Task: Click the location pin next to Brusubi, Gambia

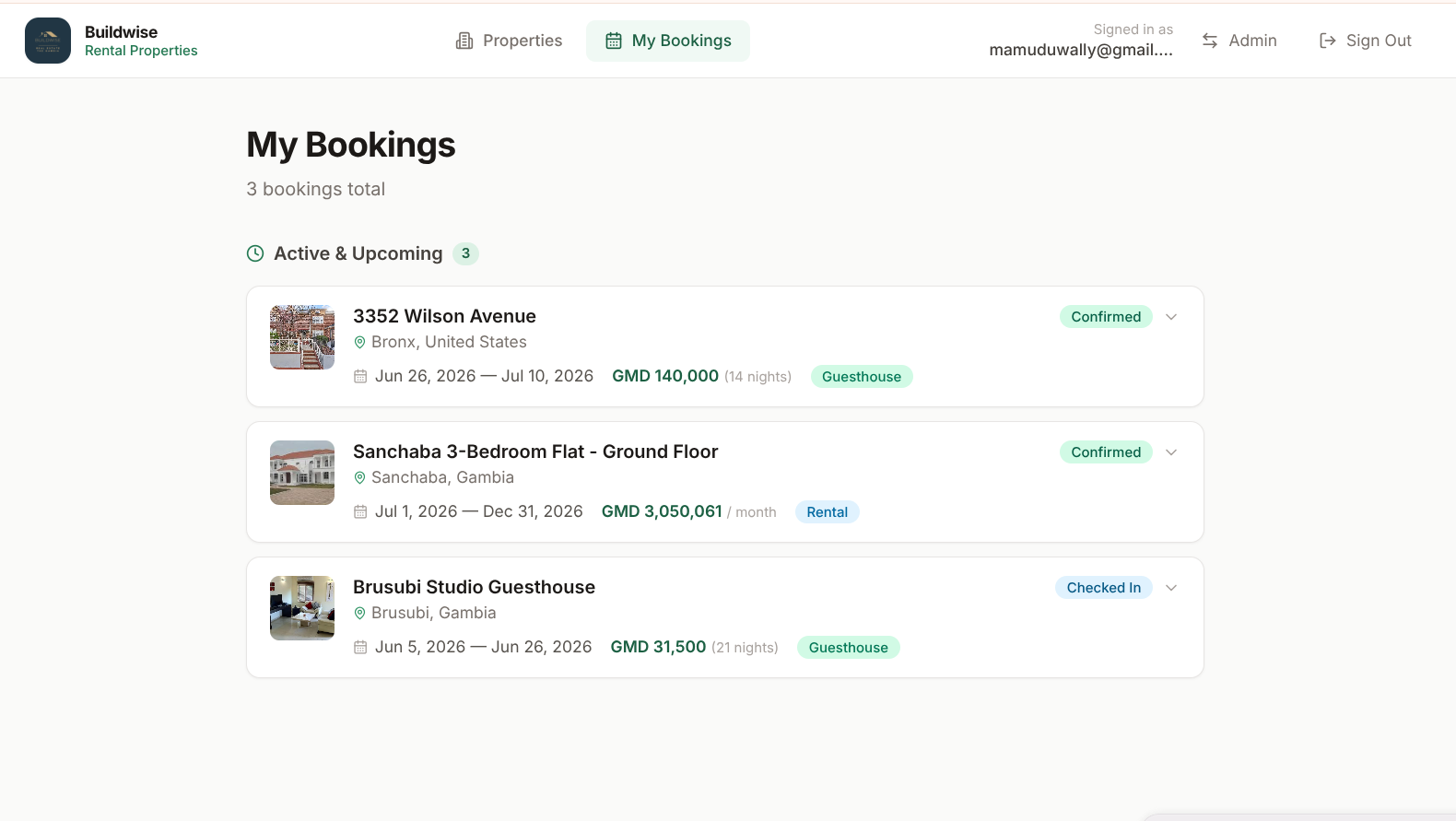Action: pyautogui.click(x=360, y=613)
